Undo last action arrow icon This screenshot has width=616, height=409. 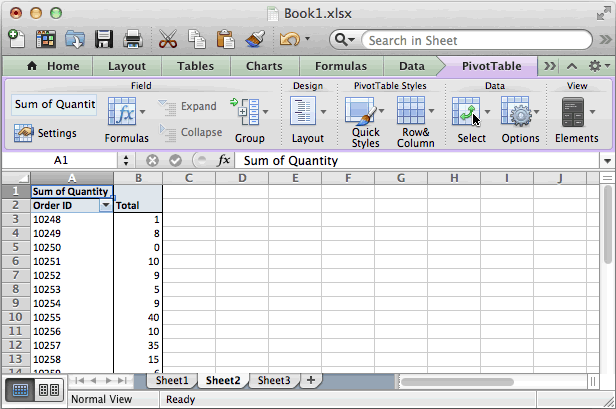[x=290, y=39]
